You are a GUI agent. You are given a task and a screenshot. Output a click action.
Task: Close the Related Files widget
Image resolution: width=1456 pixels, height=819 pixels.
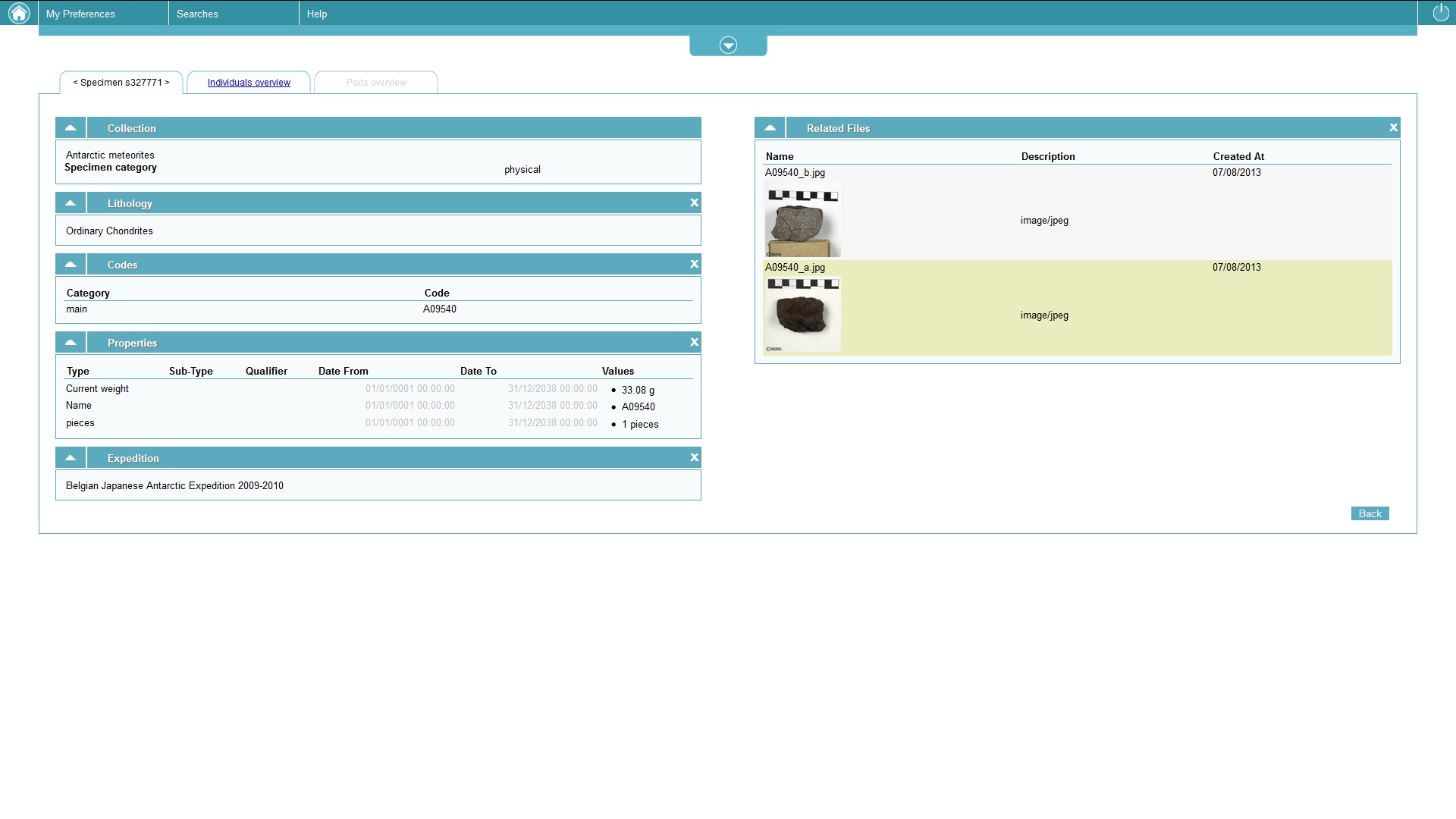click(1393, 127)
